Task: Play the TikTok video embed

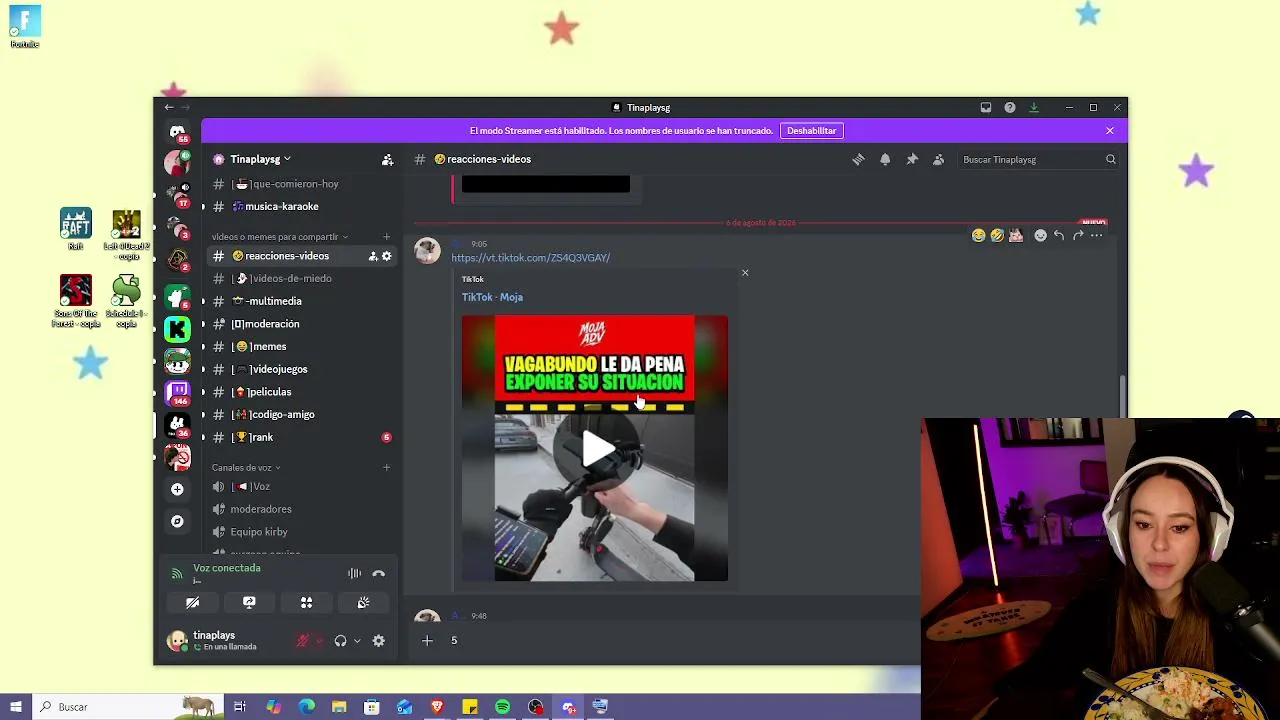Action: tap(595, 448)
